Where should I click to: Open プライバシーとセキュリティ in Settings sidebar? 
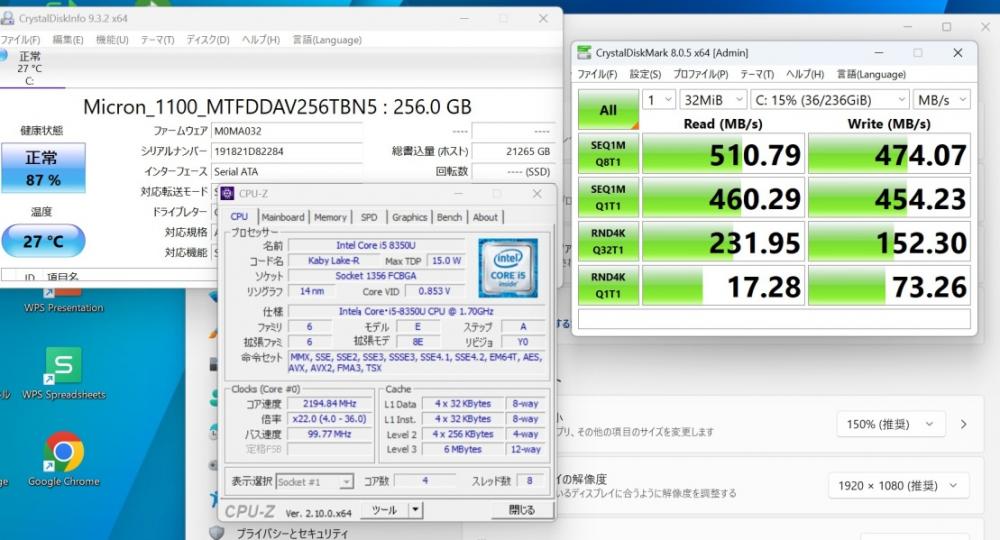pyautogui.click(x=292, y=533)
